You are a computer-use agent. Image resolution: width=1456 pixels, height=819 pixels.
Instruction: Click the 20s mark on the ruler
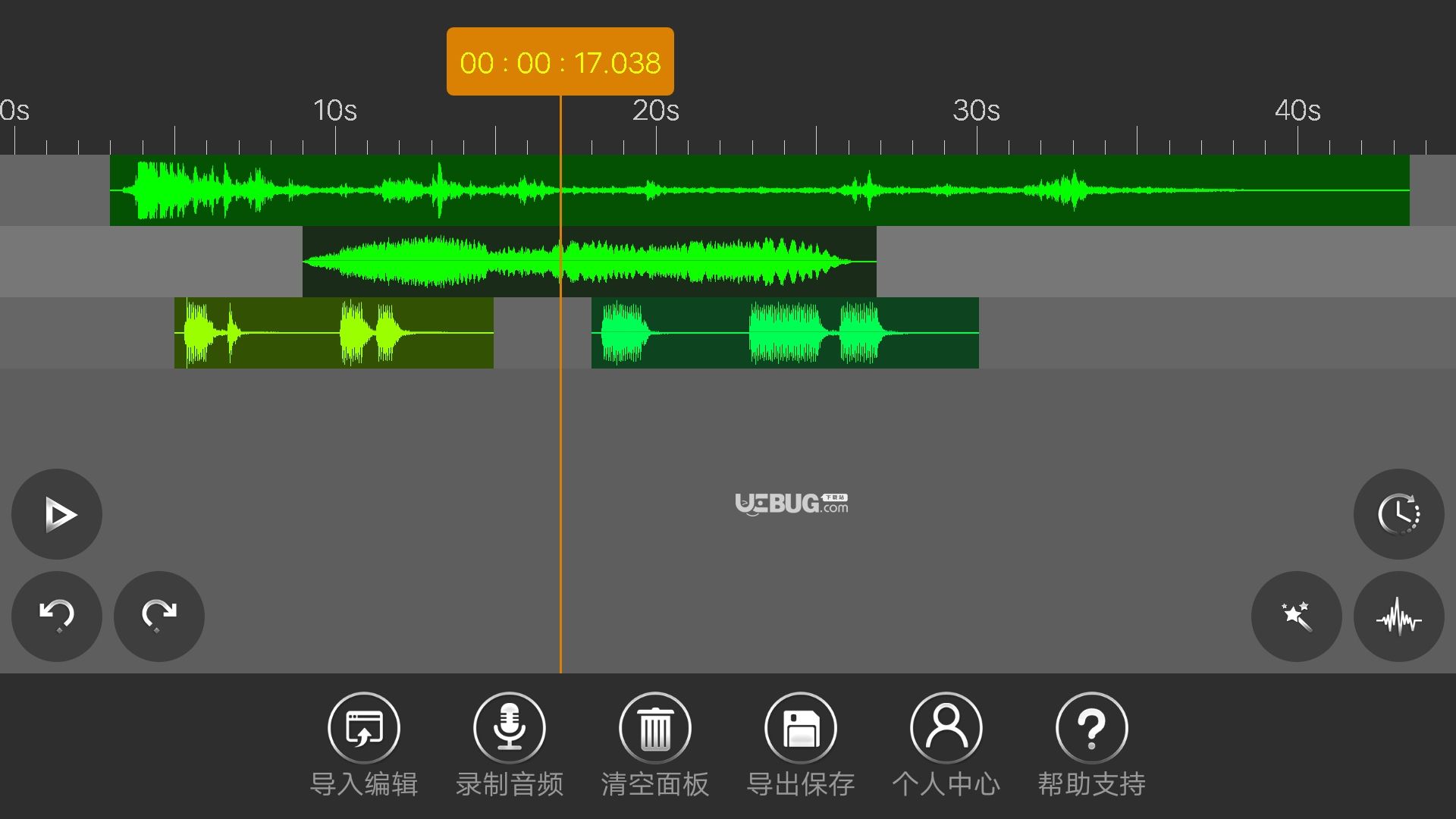pyautogui.click(x=656, y=111)
